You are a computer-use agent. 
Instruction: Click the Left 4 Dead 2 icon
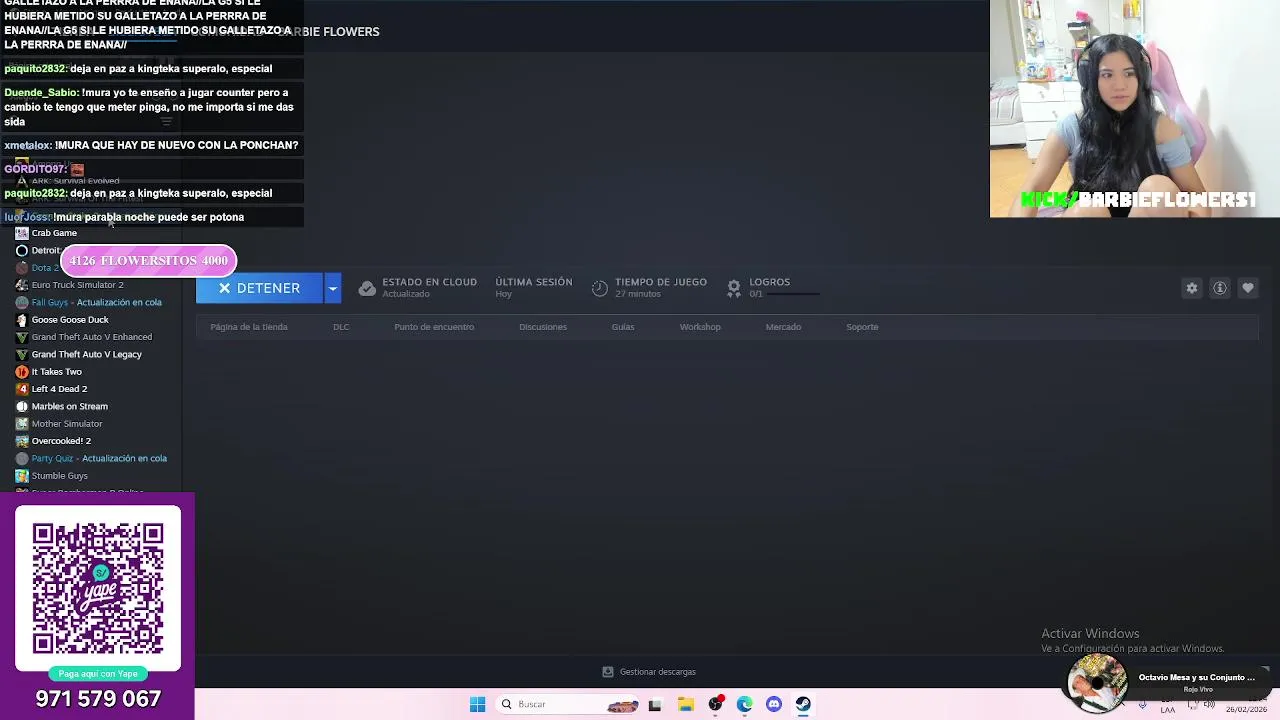click(x=22, y=389)
